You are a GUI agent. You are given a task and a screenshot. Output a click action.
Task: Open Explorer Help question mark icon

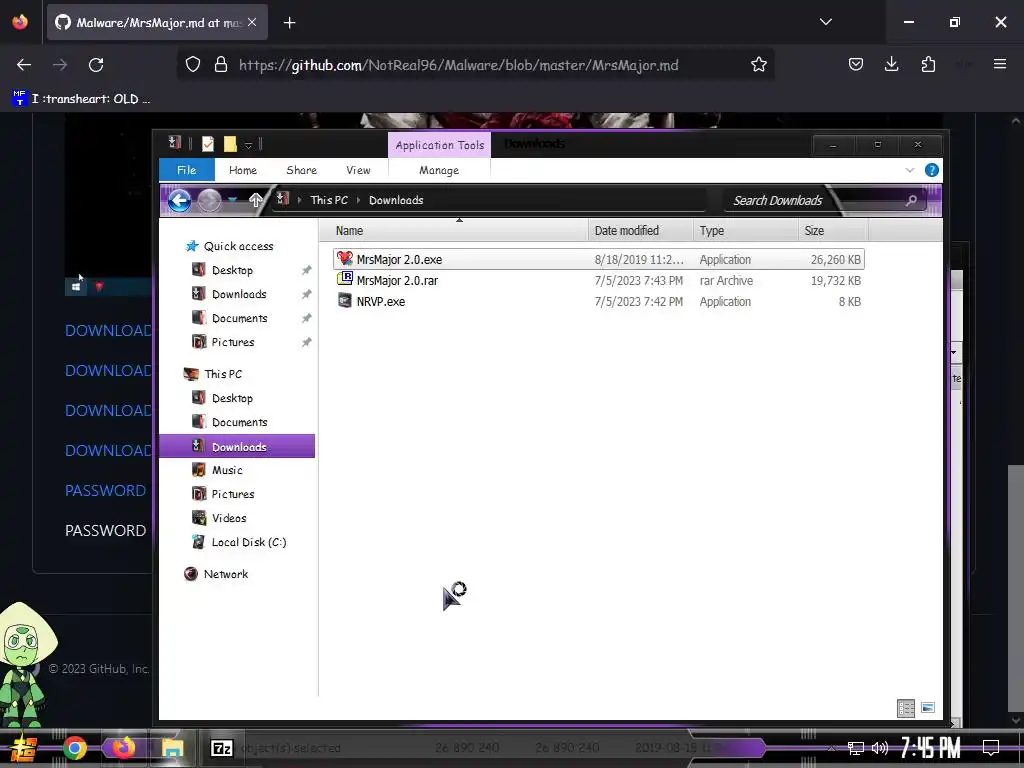click(932, 170)
